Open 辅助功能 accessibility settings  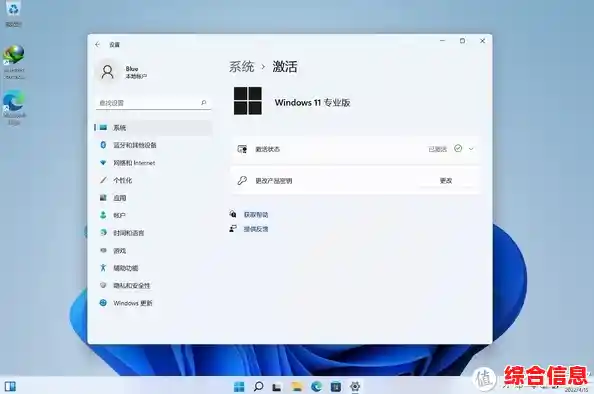click(153, 268)
